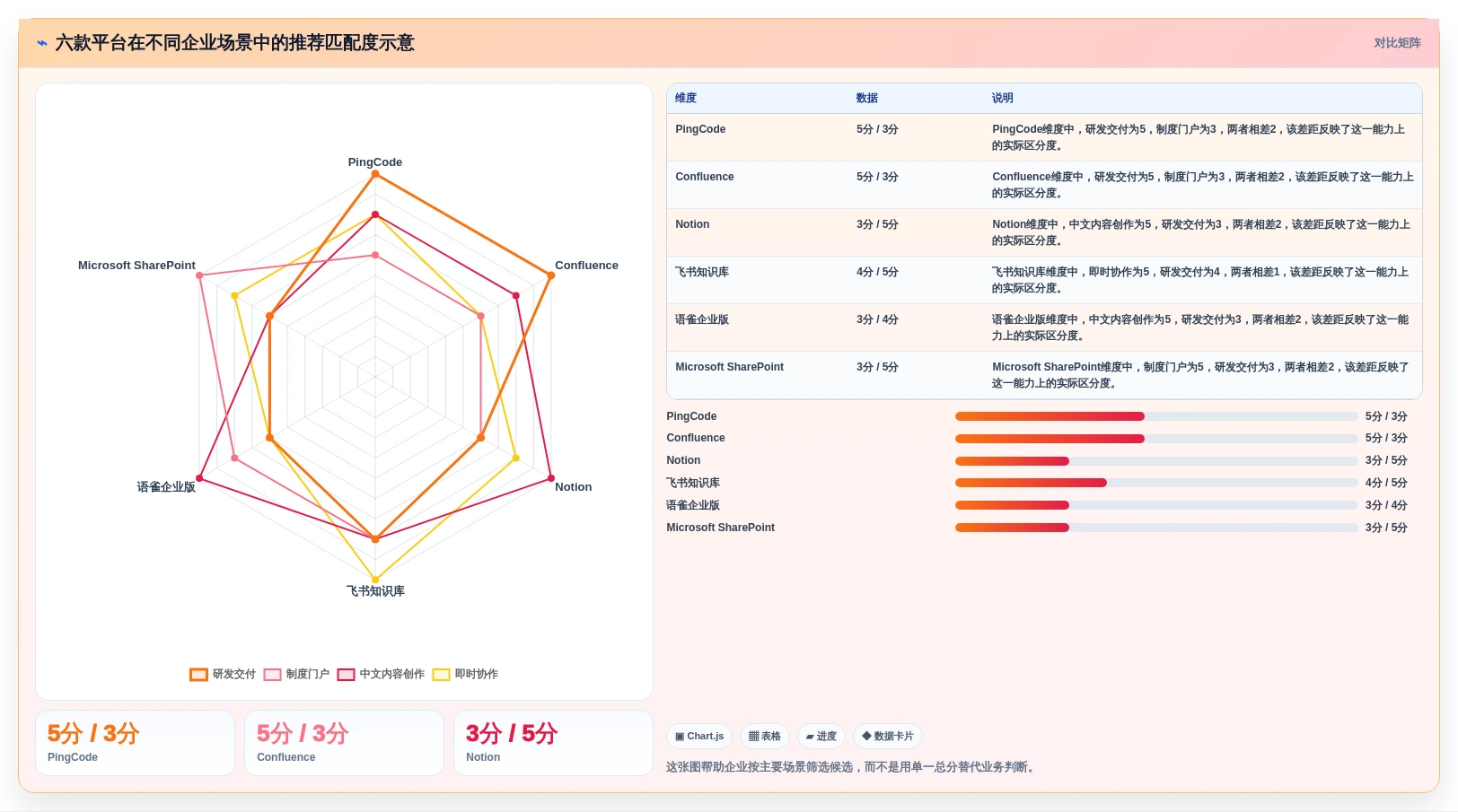Click the 对比矩阵 label in header
Screen dimensions: 1458x812
click(1397, 43)
